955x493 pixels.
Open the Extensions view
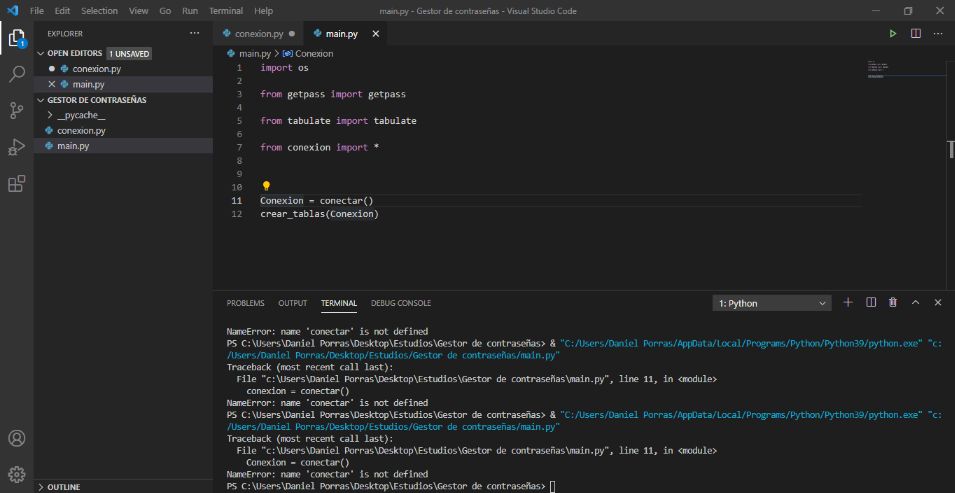[17, 184]
